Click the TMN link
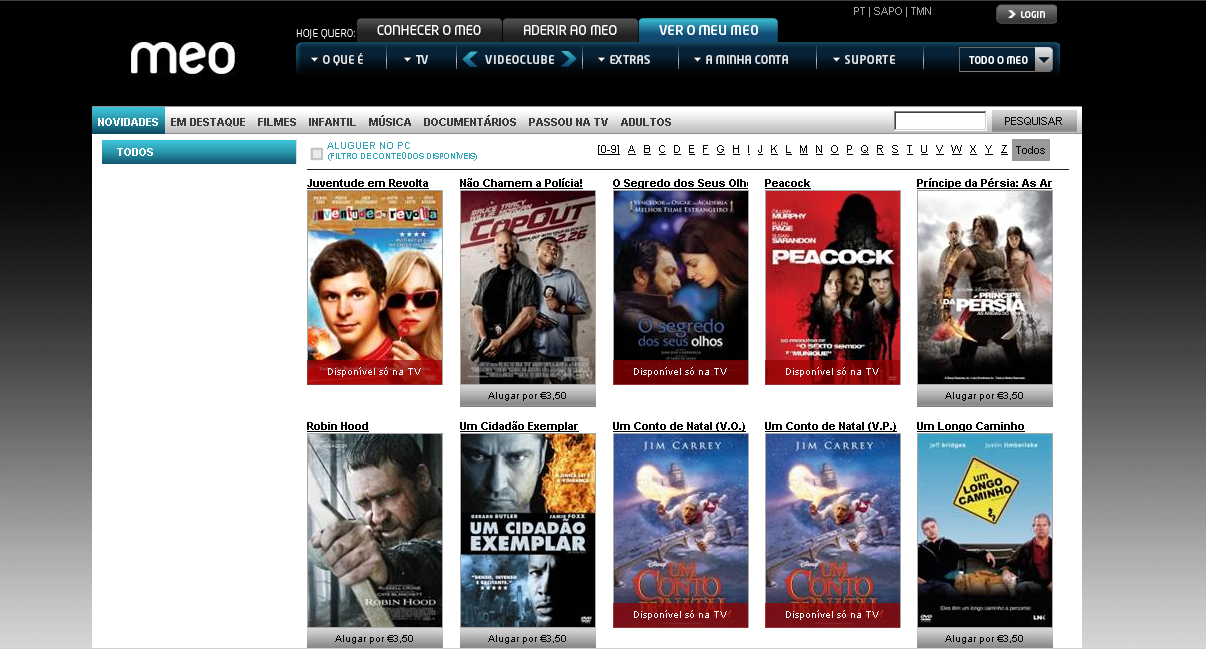Screen dimensions: 1206x649 coord(921,11)
